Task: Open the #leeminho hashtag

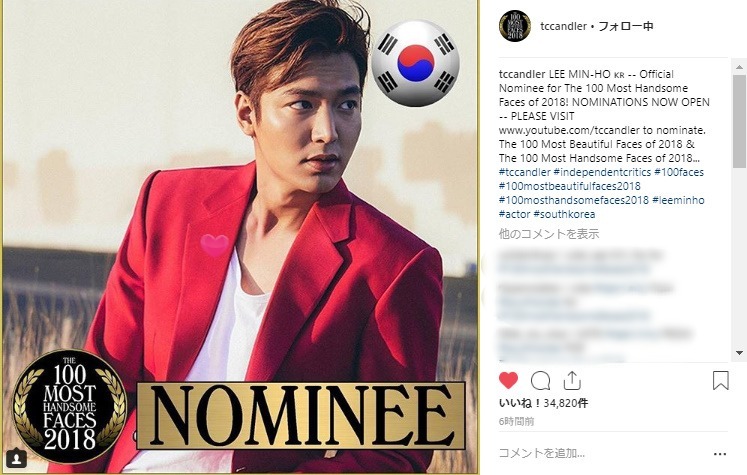Action: (678, 200)
